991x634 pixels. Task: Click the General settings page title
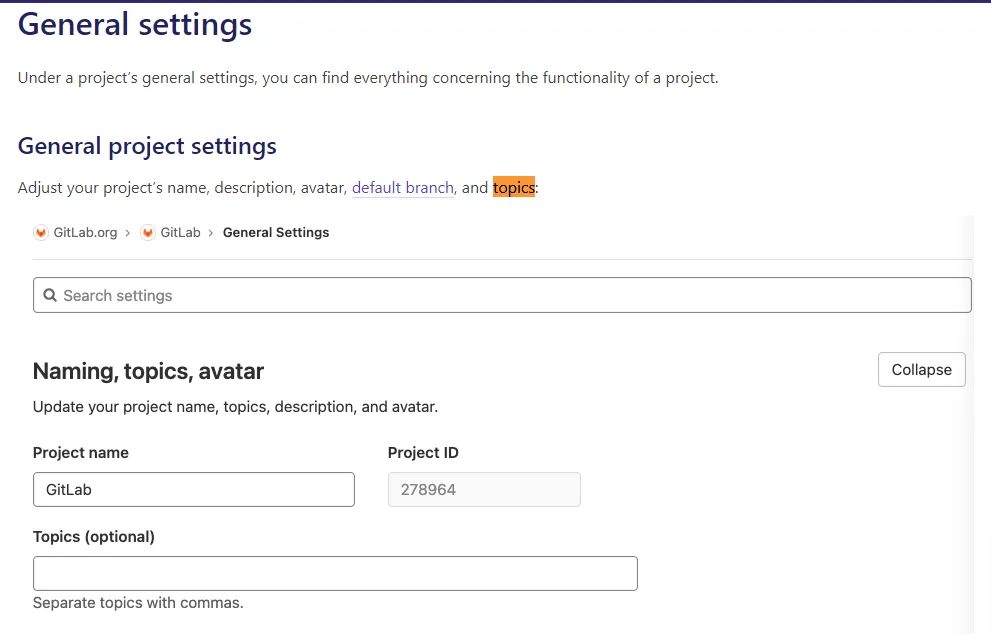[x=135, y=25]
